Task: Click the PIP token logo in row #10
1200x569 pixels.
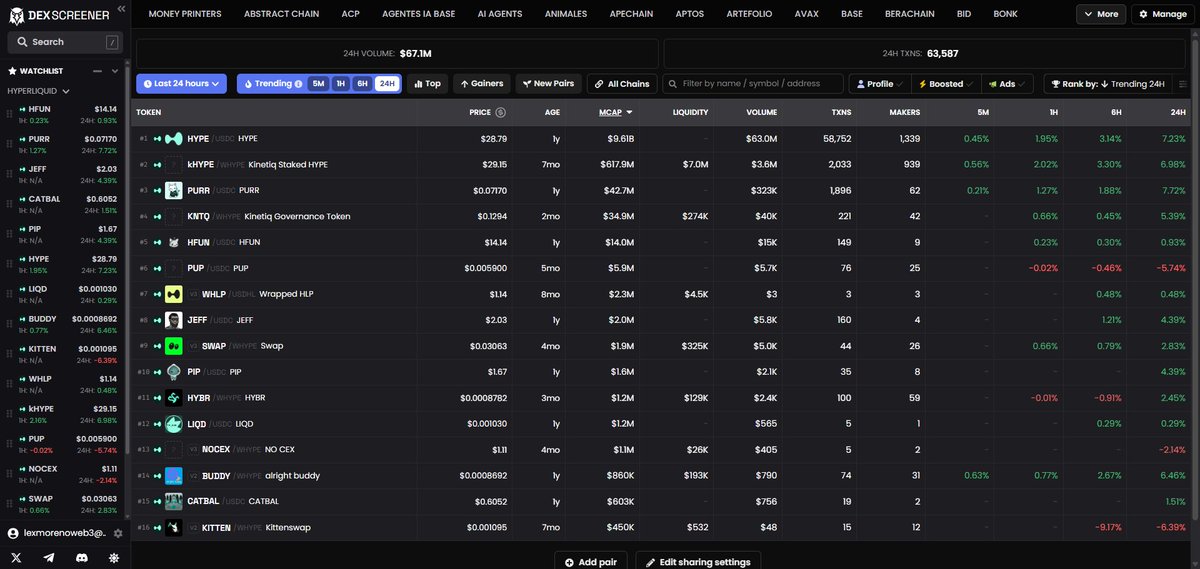Action: [x=174, y=372]
